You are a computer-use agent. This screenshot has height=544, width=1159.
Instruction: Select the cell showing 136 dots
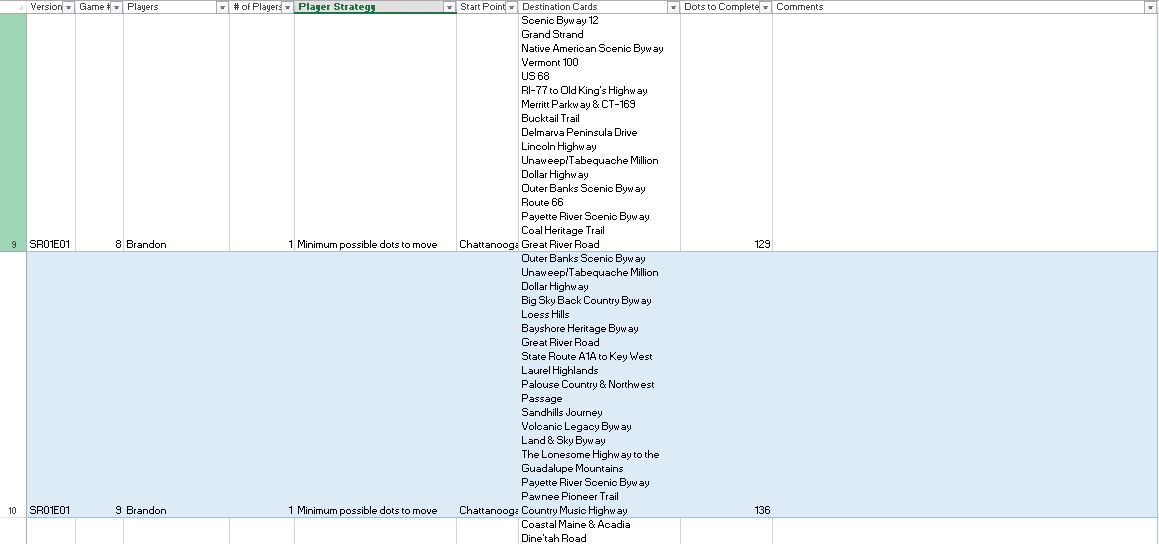pos(726,510)
